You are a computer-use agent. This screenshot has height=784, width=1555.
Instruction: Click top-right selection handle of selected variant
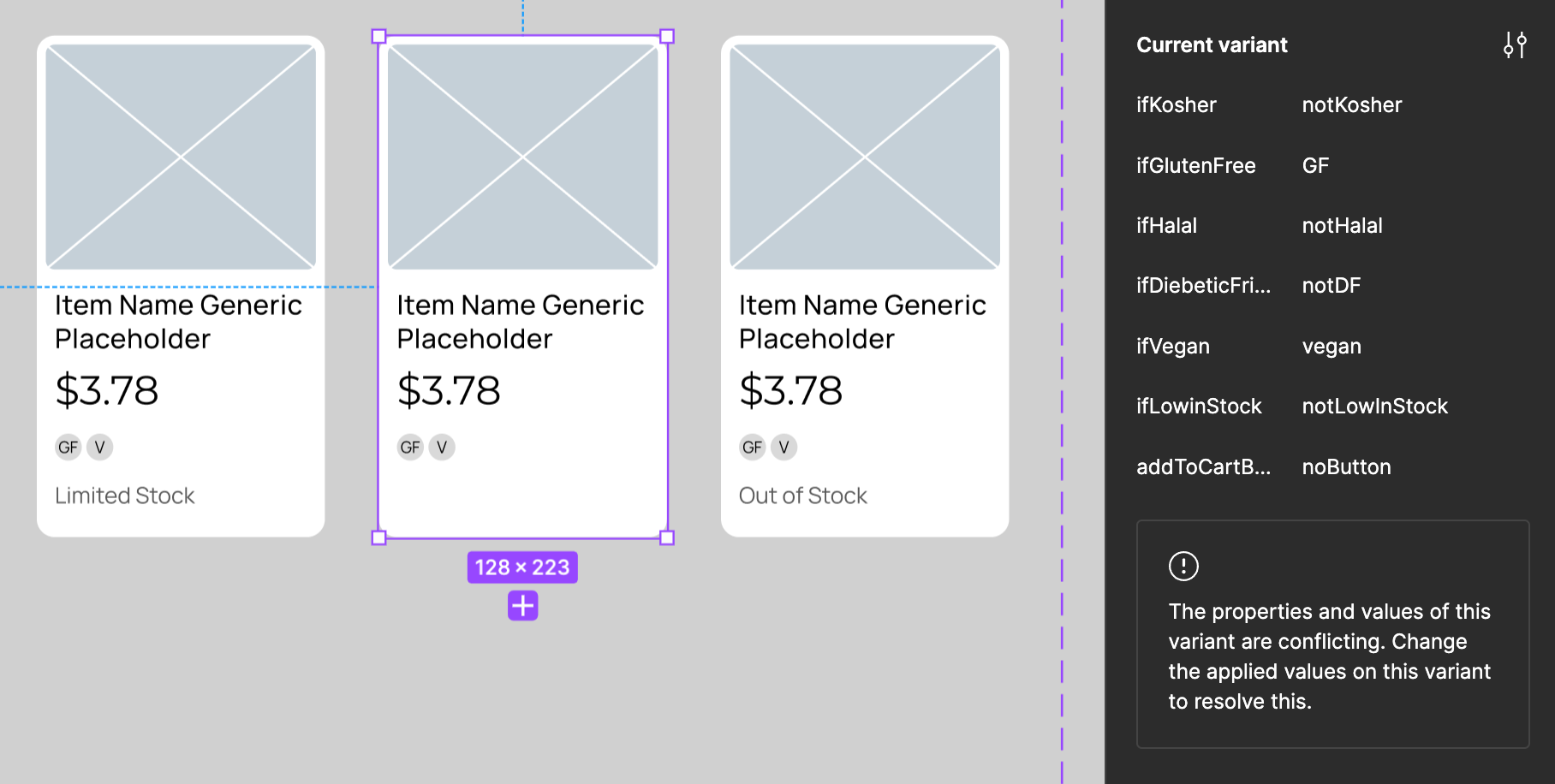tap(667, 36)
